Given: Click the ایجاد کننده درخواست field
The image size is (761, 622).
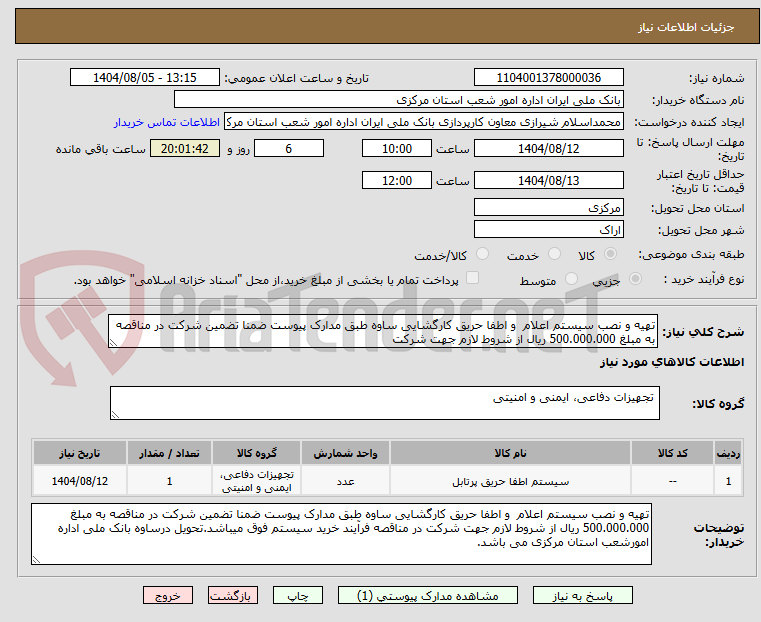Looking at the screenshot, I should [x=424, y=122].
